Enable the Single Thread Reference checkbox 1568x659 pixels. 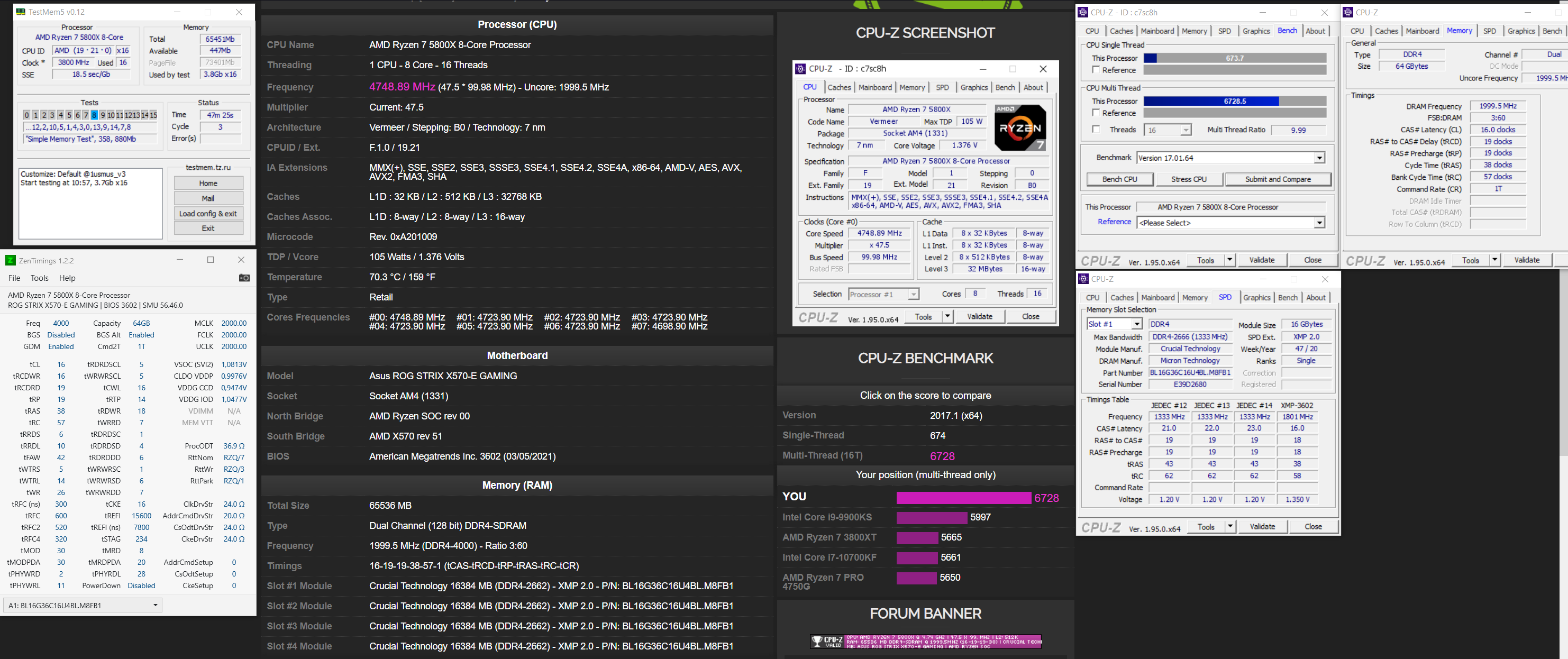[x=1096, y=70]
